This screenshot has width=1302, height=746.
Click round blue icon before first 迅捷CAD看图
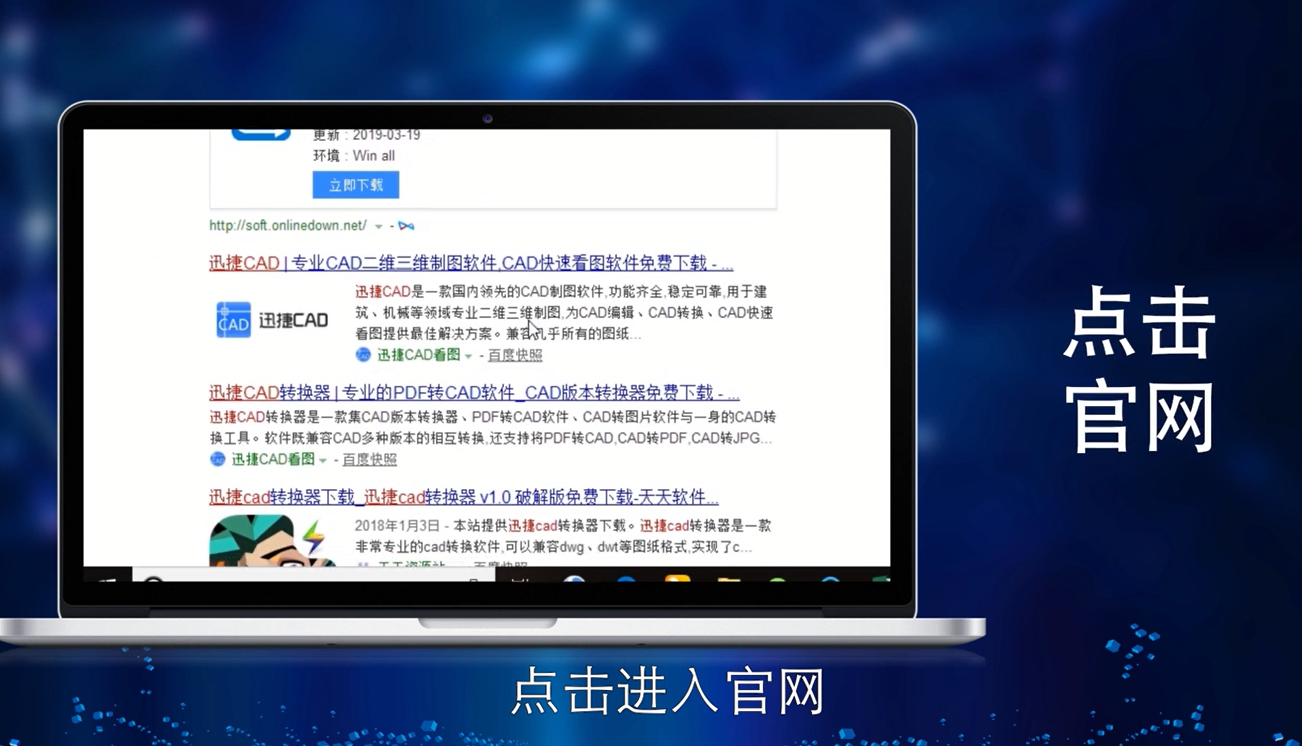click(363, 355)
